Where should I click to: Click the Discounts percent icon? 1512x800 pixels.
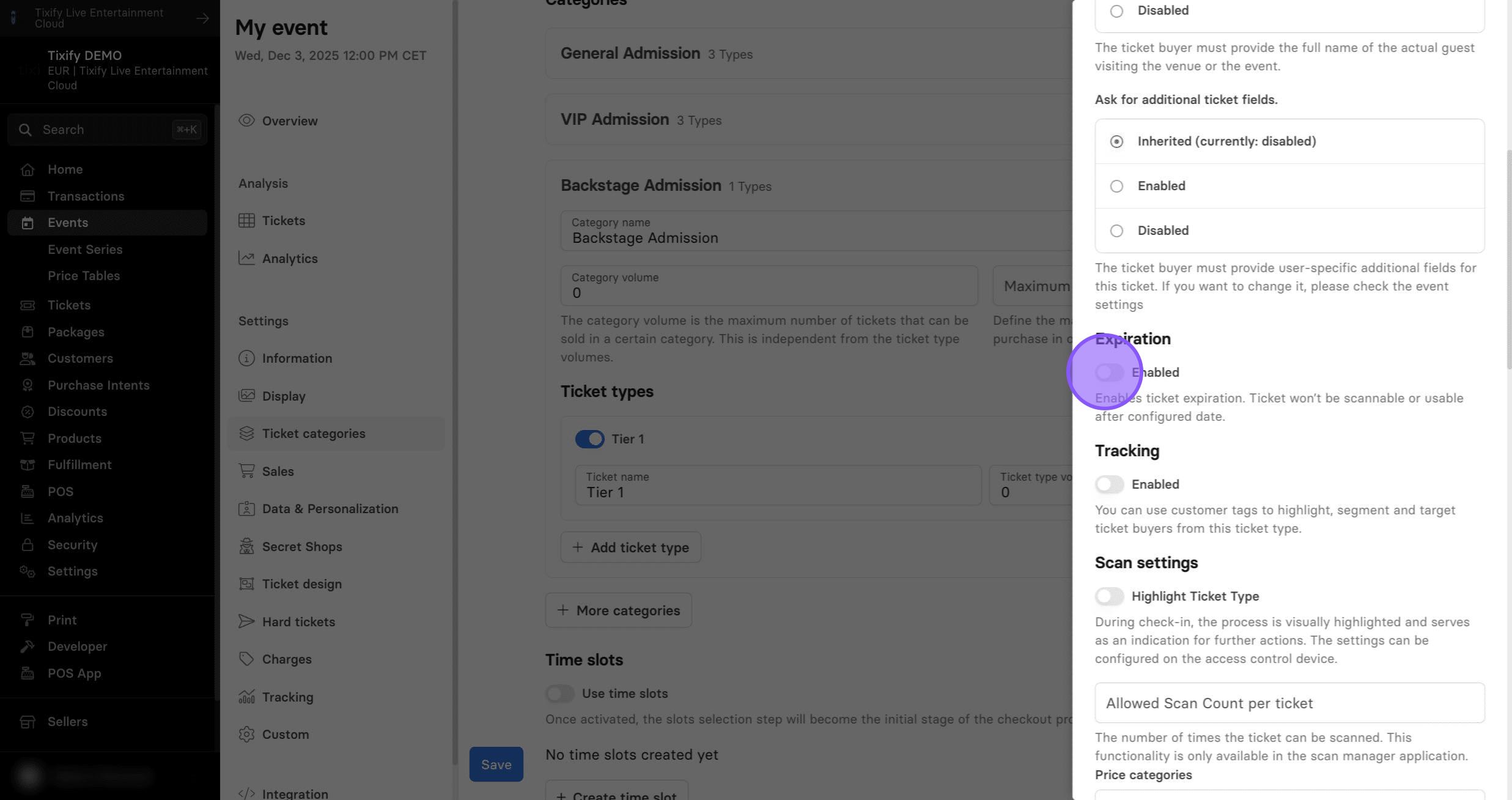27,412
